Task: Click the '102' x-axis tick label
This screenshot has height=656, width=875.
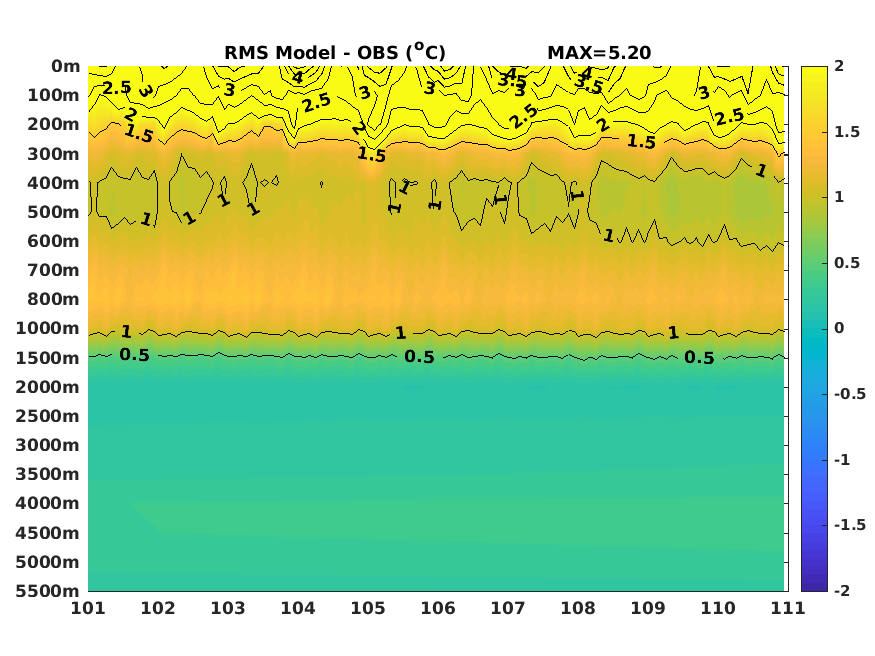Action: click(158, 608)
